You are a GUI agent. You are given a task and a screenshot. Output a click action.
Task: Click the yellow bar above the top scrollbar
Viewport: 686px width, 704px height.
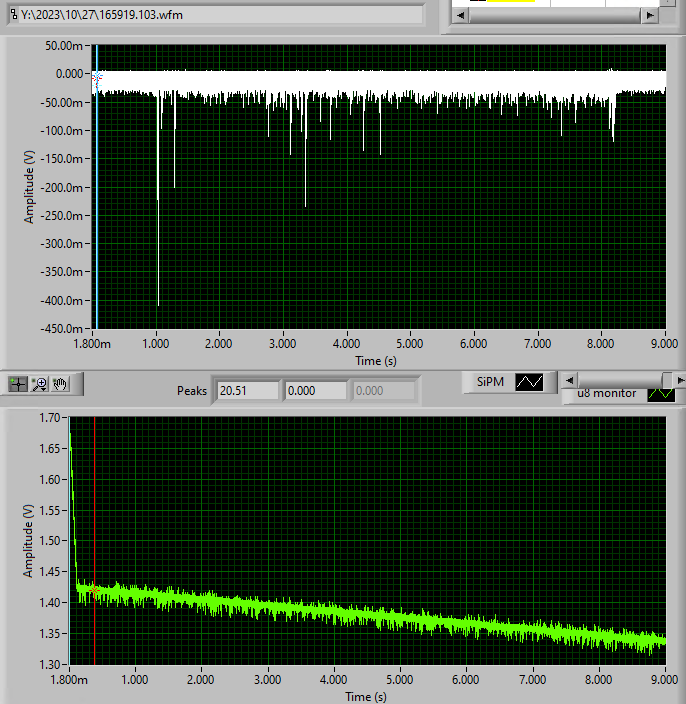click(511, 1)
